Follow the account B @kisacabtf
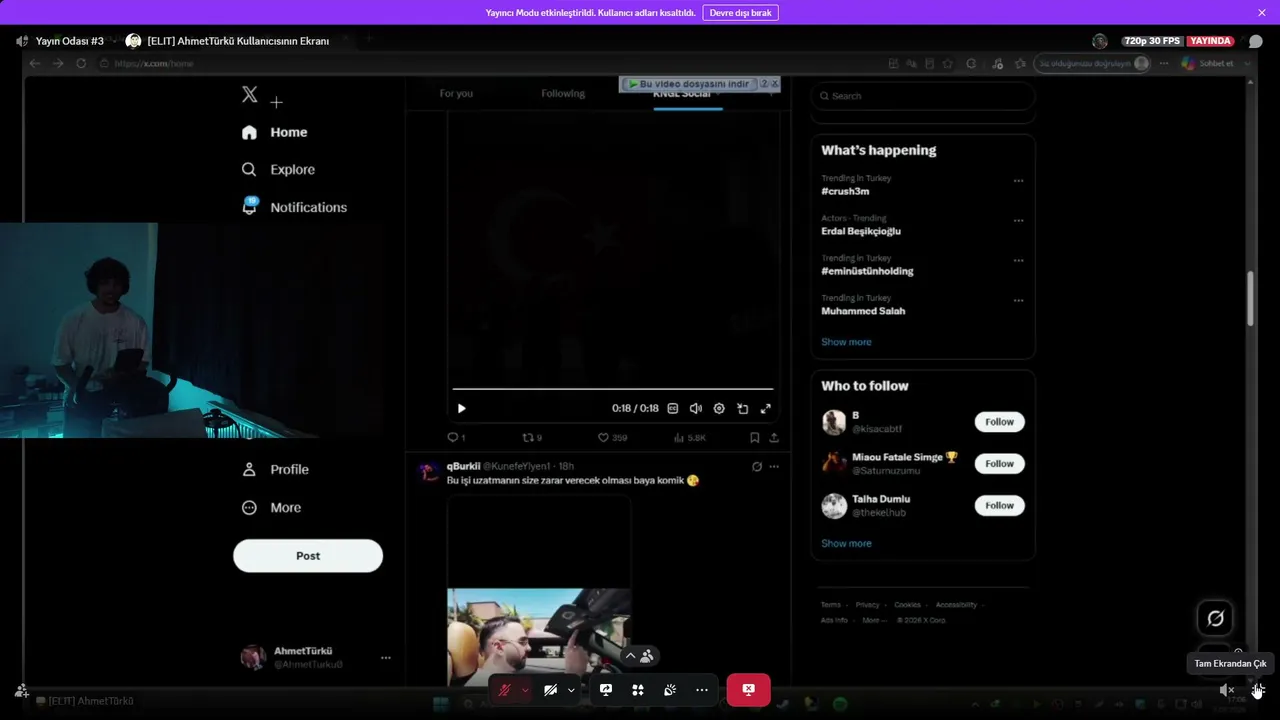The height and width of the screenshot is (720, 1280). pyautogui.click(x=1000, y=422)
